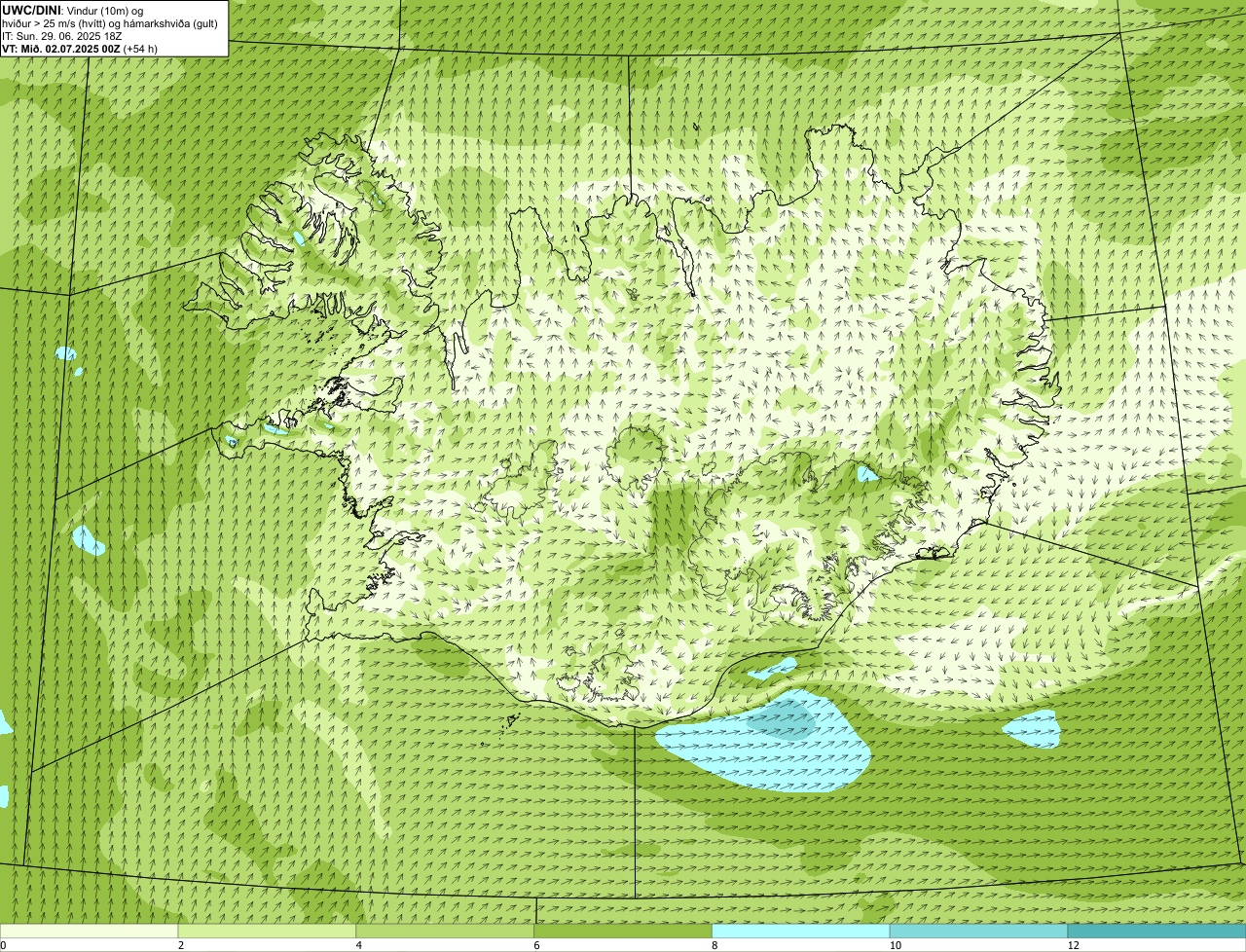Select the 6–8 m/s dark green legend segment
This screenshot has width=1246, height=952.
pyautogui.click(x=623, y=931)
